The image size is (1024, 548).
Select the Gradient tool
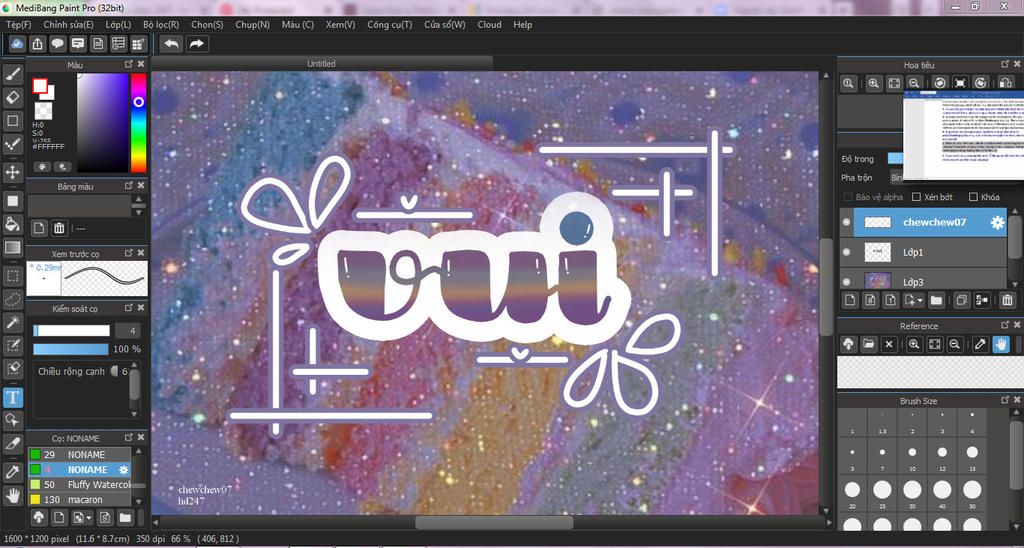(x=12, y=248)
